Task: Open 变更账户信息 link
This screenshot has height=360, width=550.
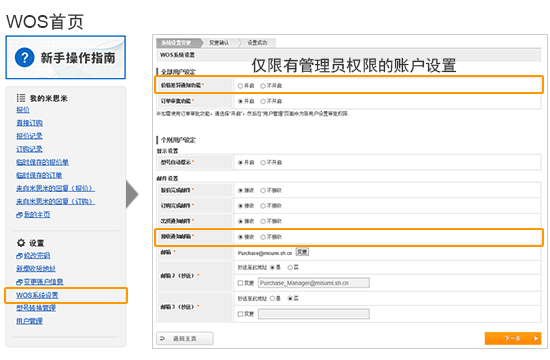Action: pos(43,281)
